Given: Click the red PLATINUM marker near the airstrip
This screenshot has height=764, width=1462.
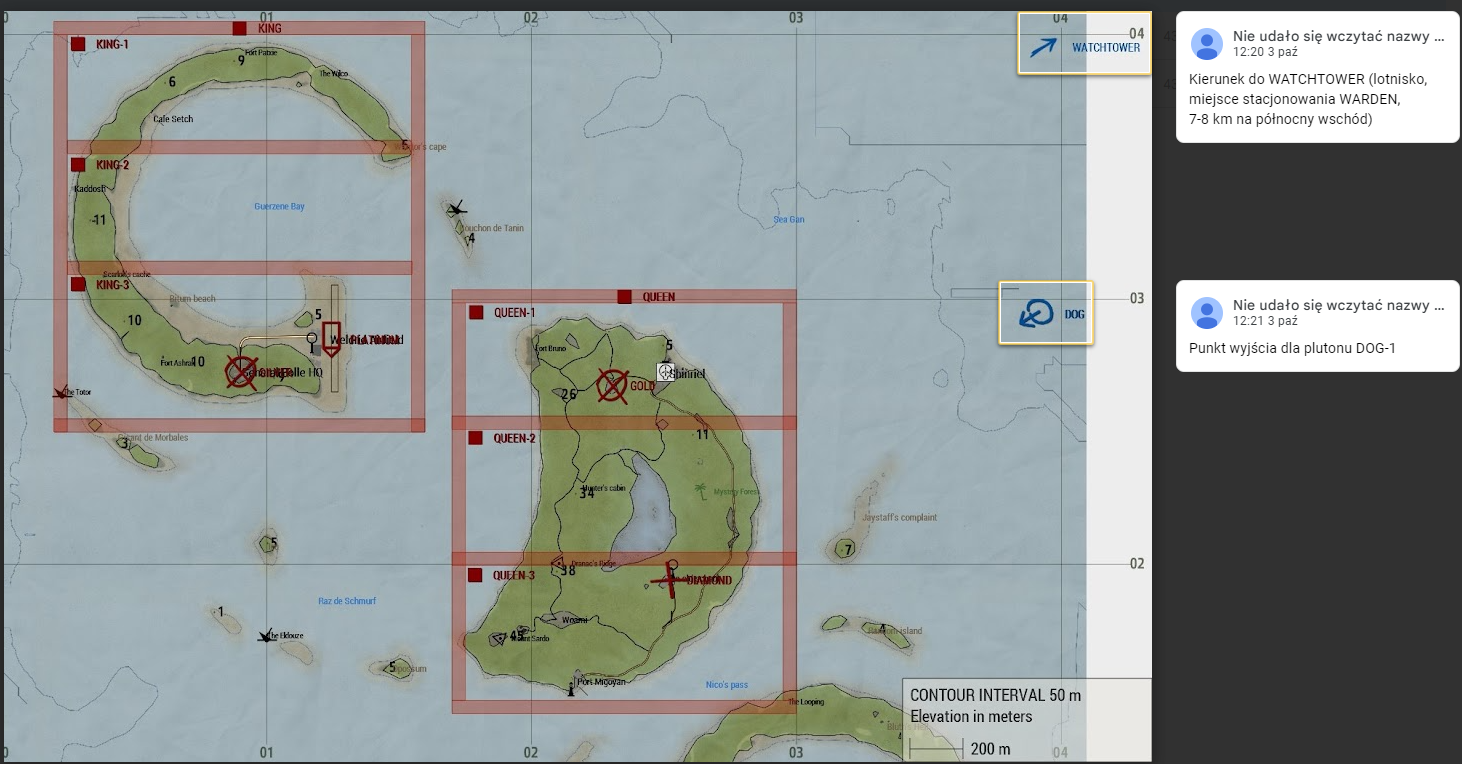Looking at the screenshot, I should 332,338.
